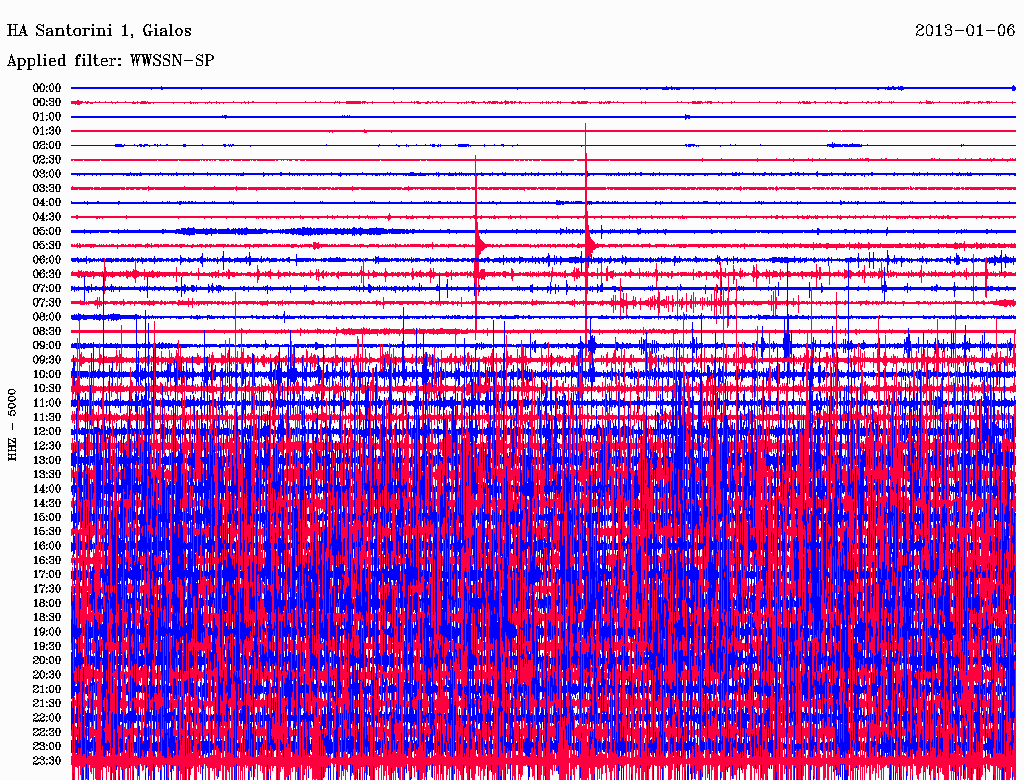
Task: Click the second large red spike on 05:30 trace
Action: (588, 243)
